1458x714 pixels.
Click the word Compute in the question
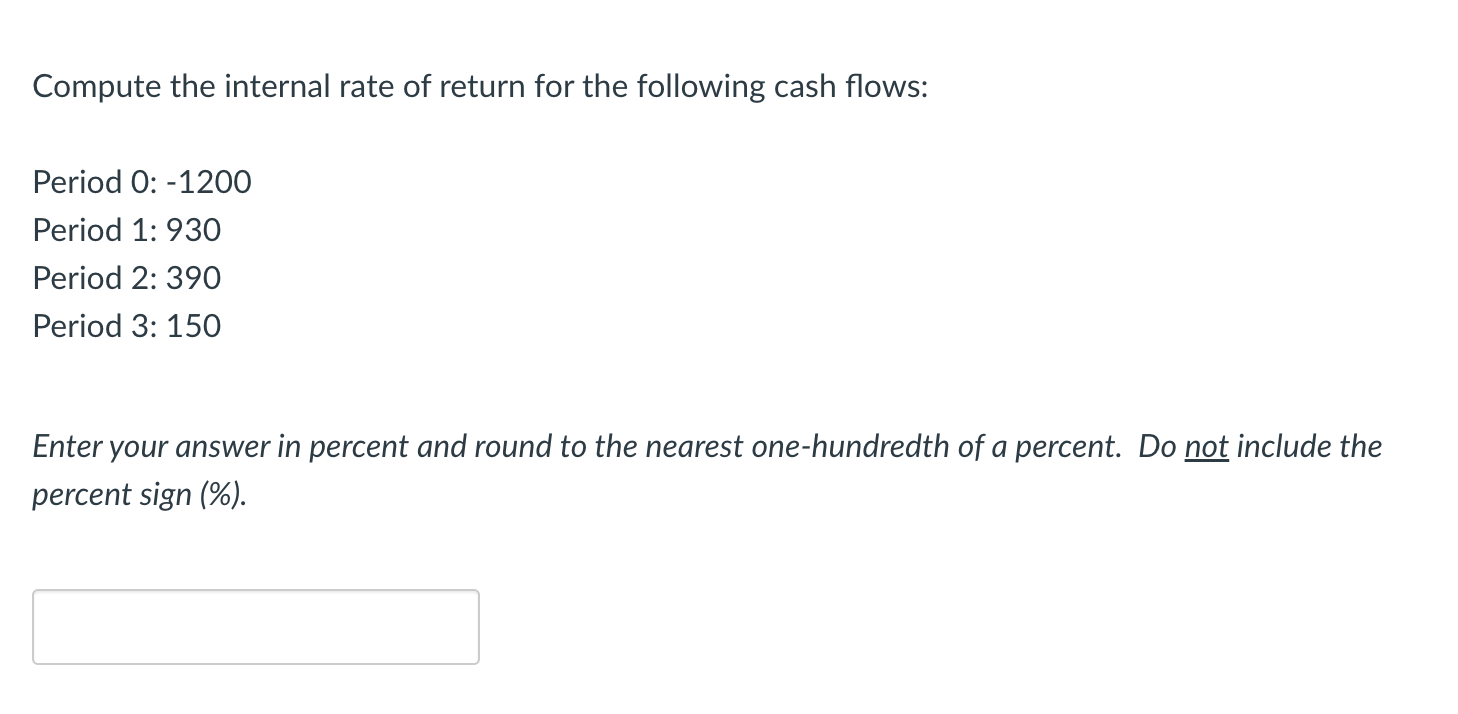click(x=85, y=86)
